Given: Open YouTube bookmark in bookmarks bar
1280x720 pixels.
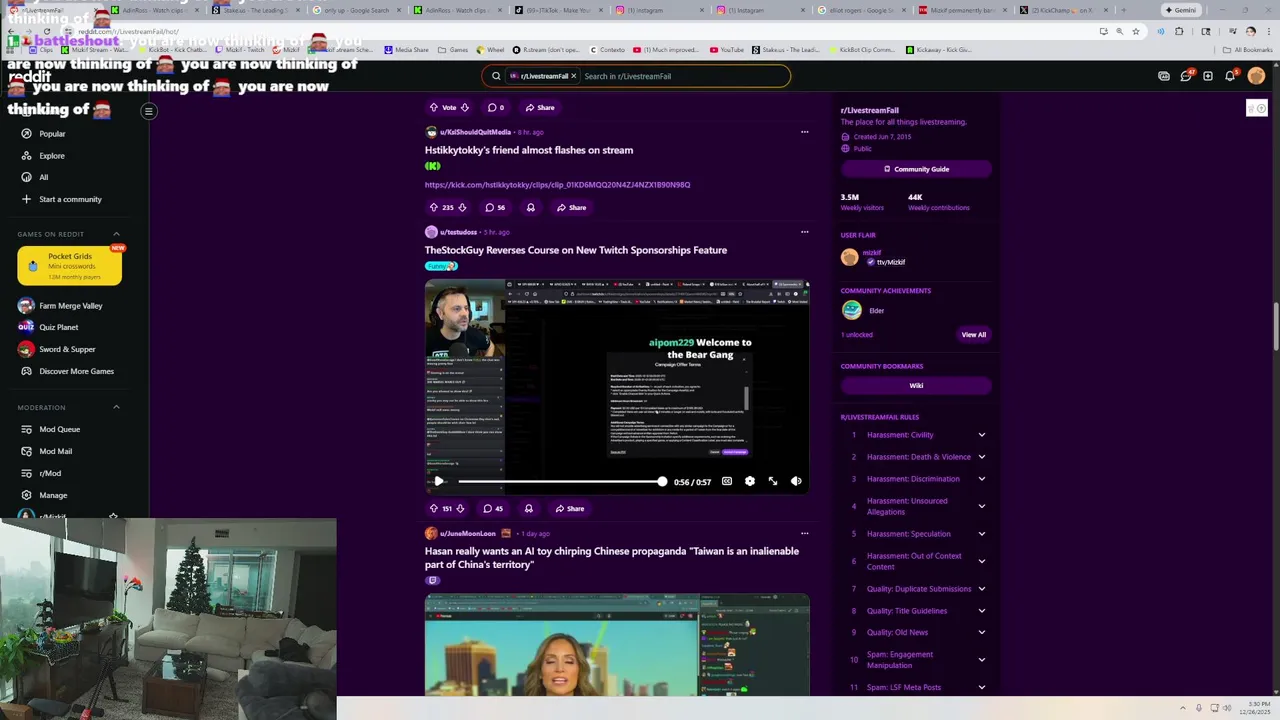Looking at the screenshot, I should (727, 49).
